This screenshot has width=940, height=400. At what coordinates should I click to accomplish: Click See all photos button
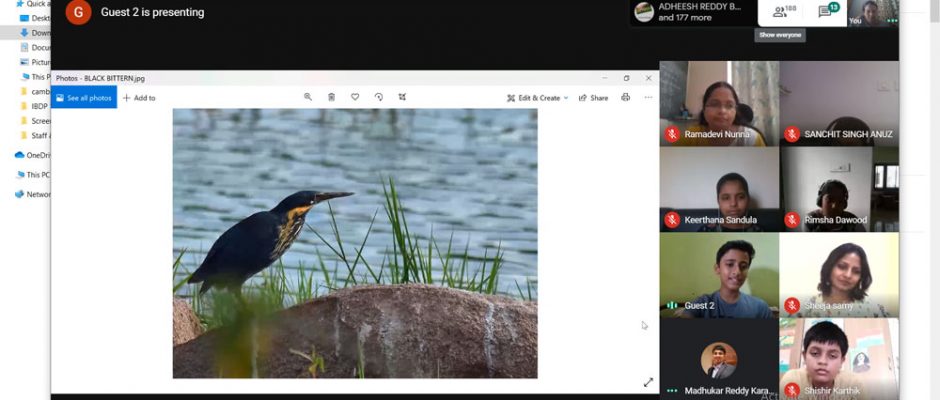(x=84, y=97)
